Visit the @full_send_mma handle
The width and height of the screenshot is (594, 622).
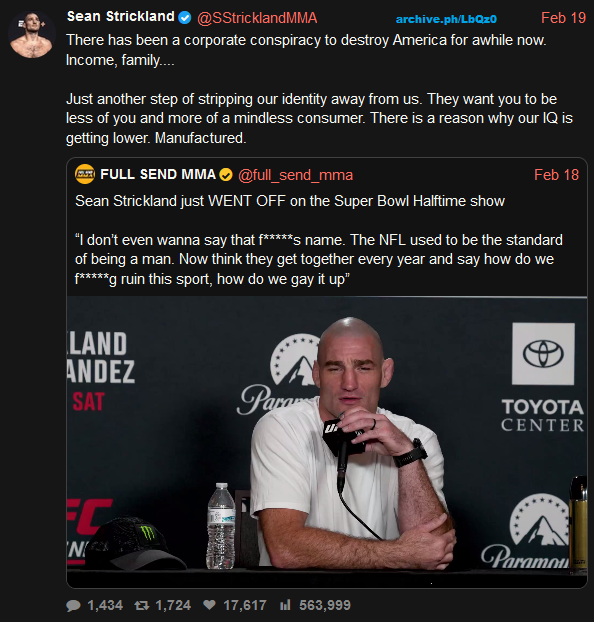[x=295, y=175]
